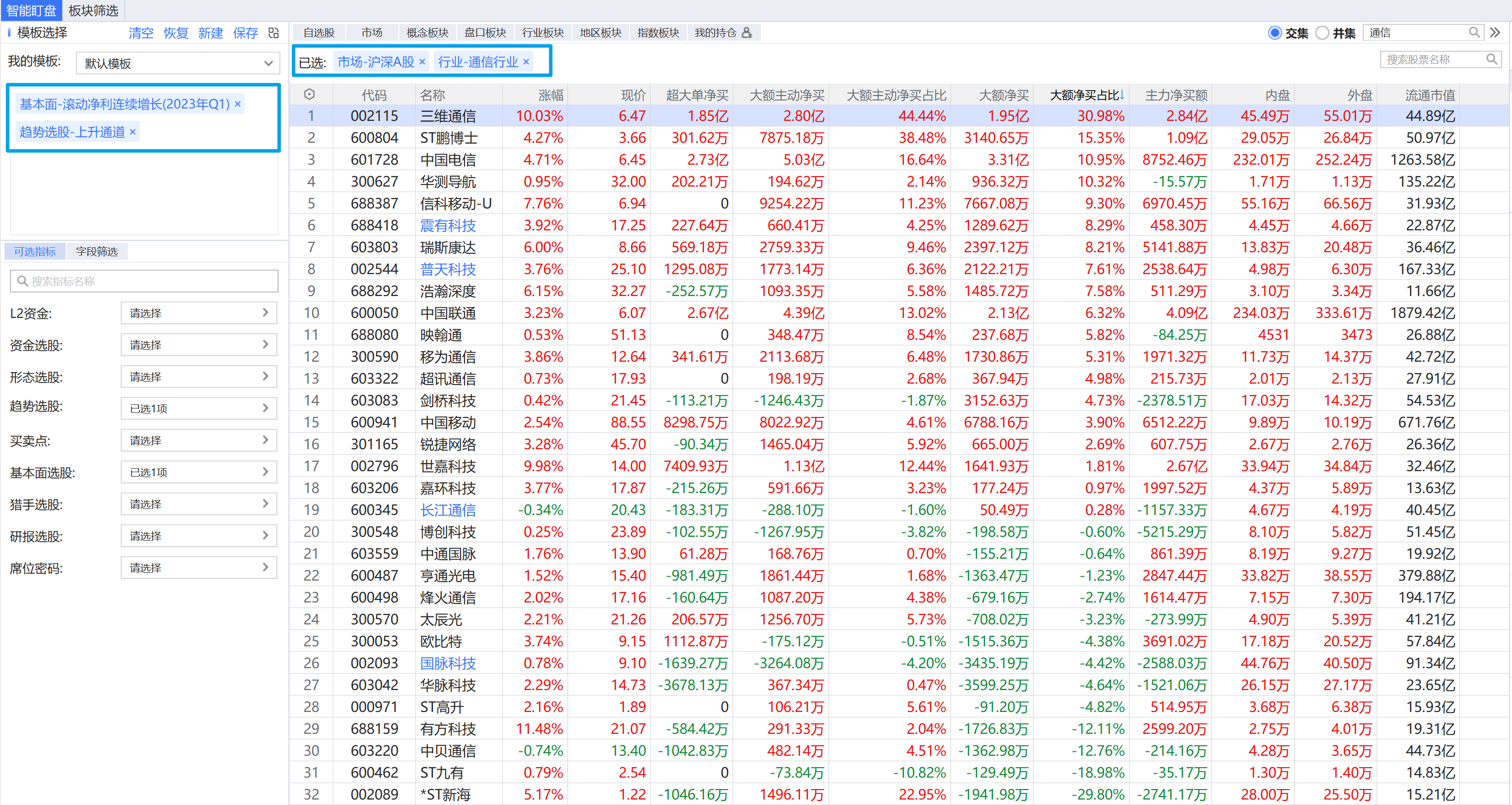Expand the 席位密码 selector
Viewport: 1512px width, 805px height.
coord(199,568)
